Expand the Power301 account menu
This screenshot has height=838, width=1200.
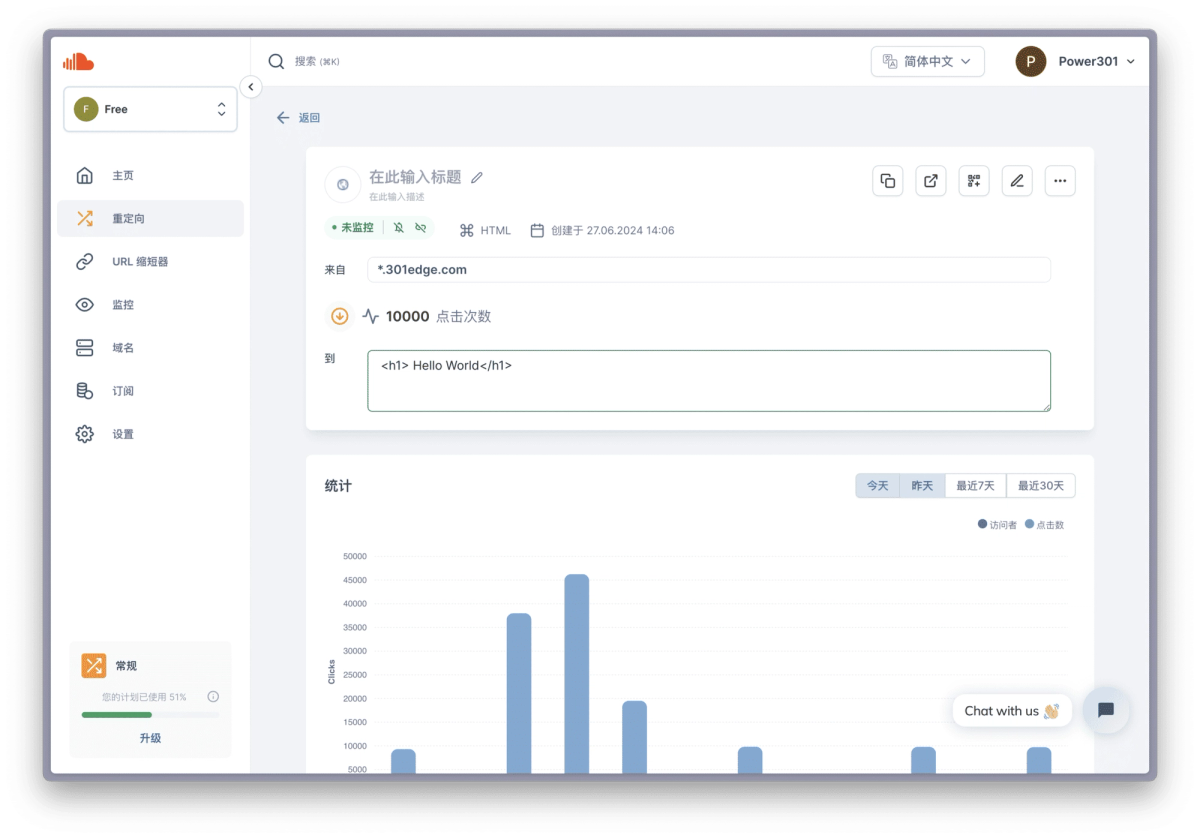(1076, 62)
